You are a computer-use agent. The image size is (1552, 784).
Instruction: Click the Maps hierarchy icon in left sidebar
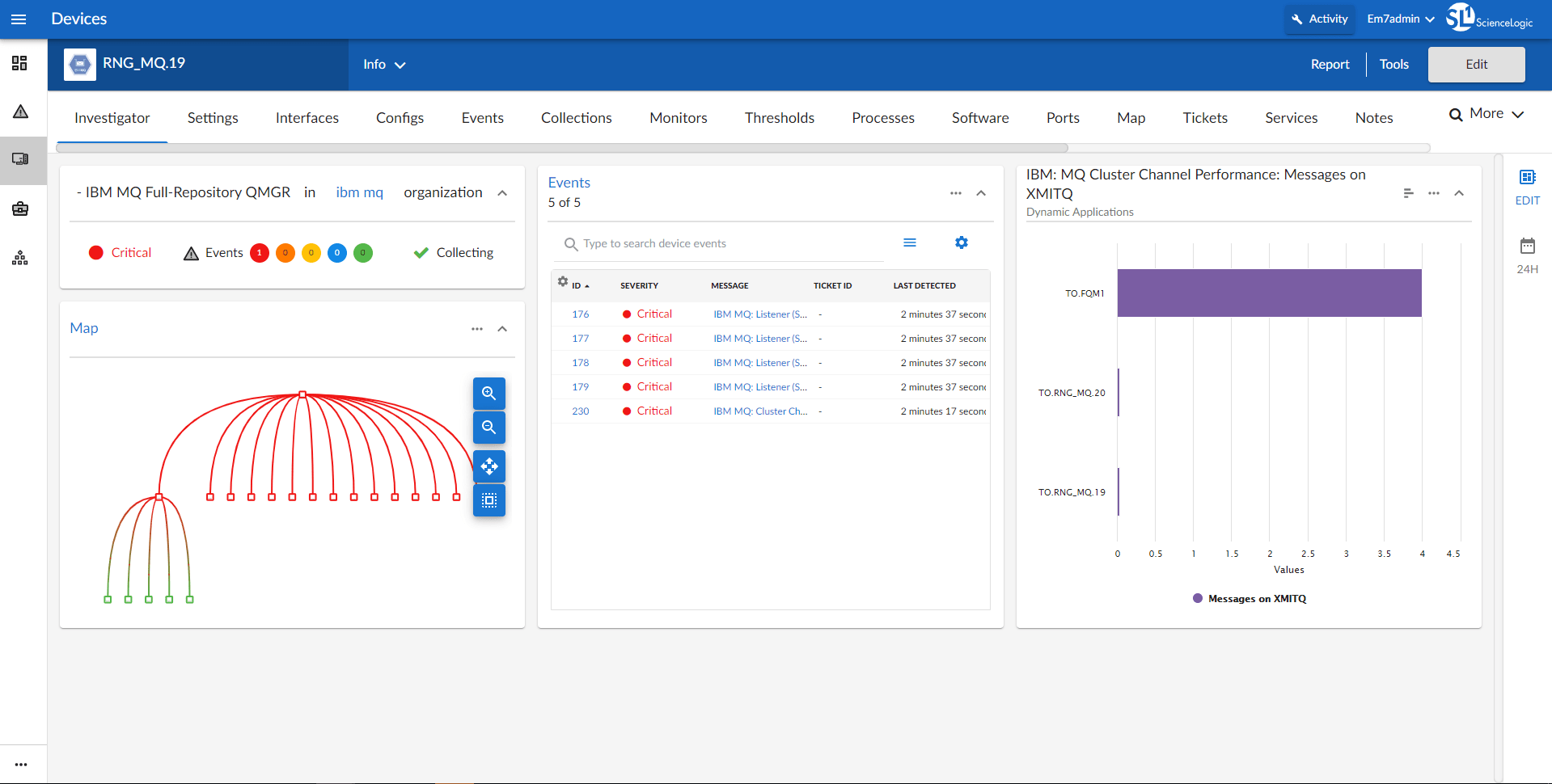(x=19, y=257)
